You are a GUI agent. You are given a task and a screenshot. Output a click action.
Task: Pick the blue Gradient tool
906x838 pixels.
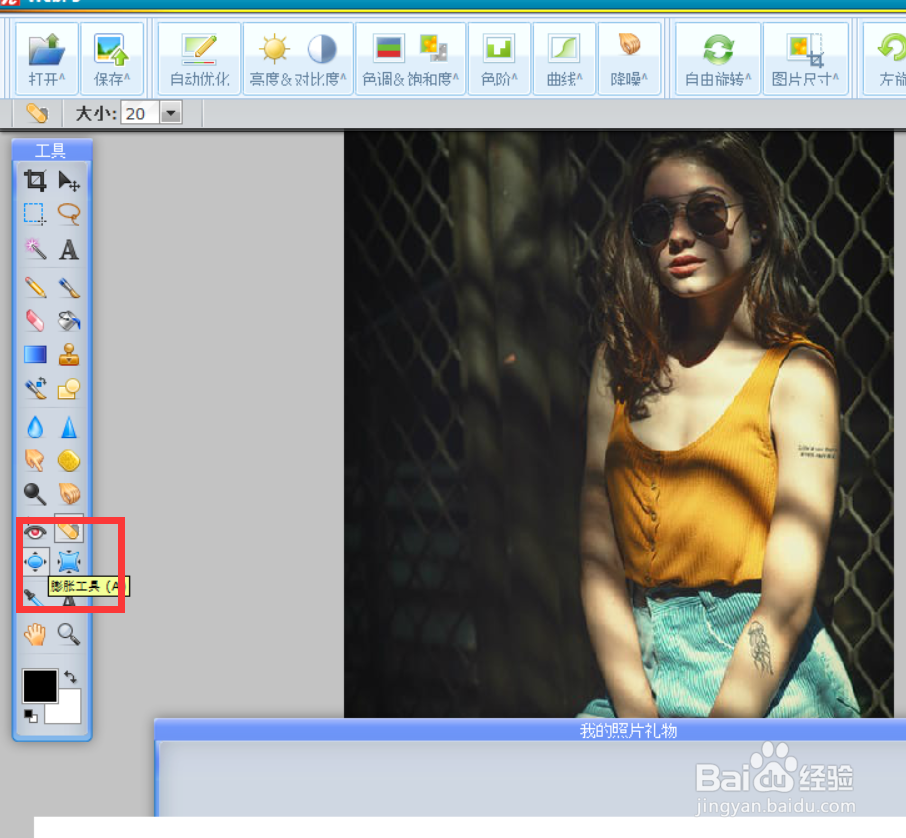tap(35, 354)
